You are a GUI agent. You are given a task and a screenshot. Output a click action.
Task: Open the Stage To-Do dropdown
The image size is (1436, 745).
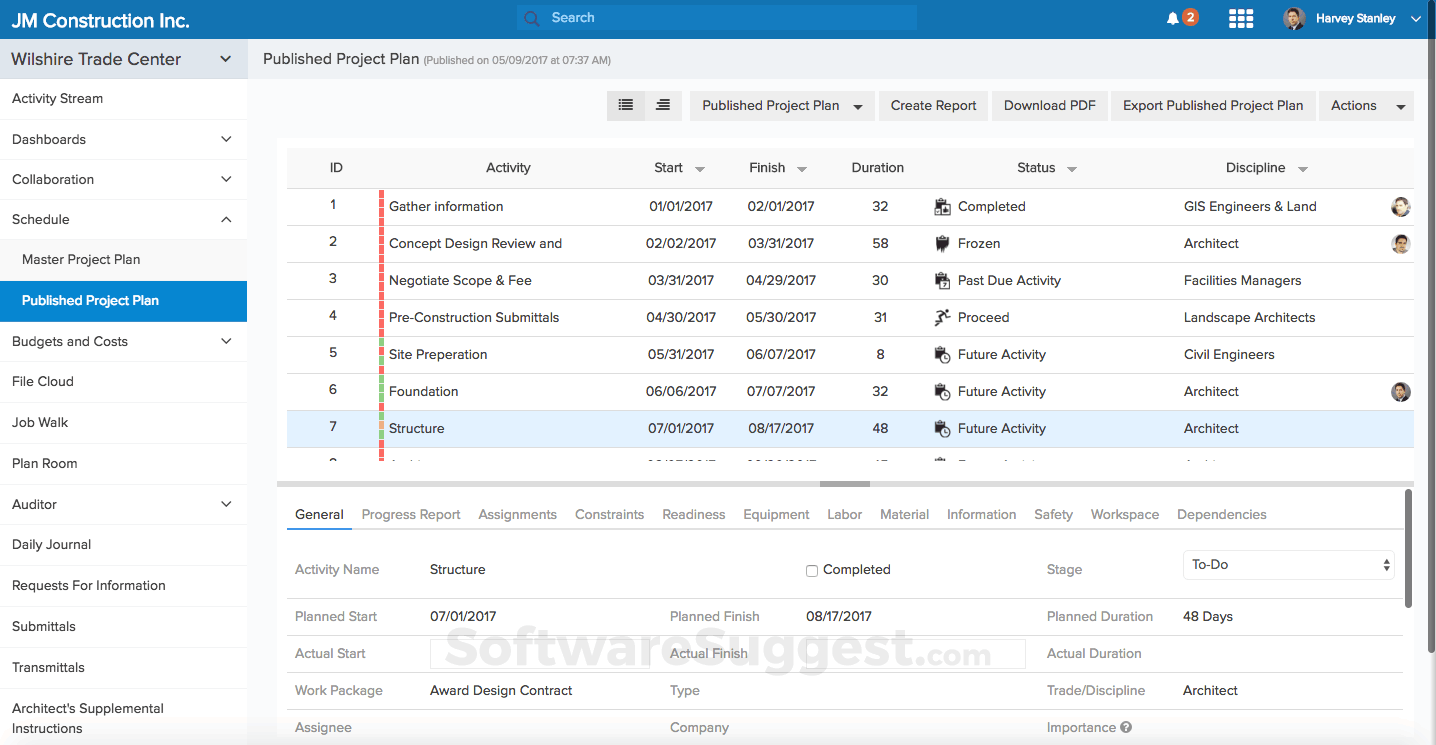[x=1290, y=565]
